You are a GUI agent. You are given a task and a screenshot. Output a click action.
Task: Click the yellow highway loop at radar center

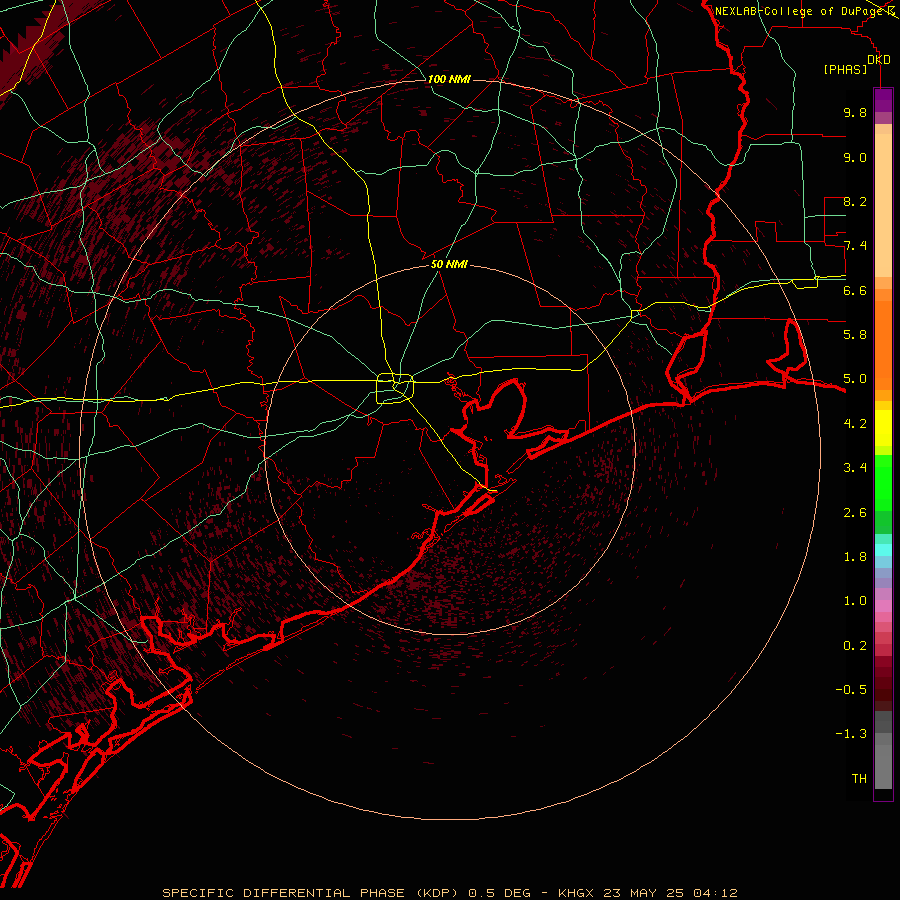[x=395, y=389]
